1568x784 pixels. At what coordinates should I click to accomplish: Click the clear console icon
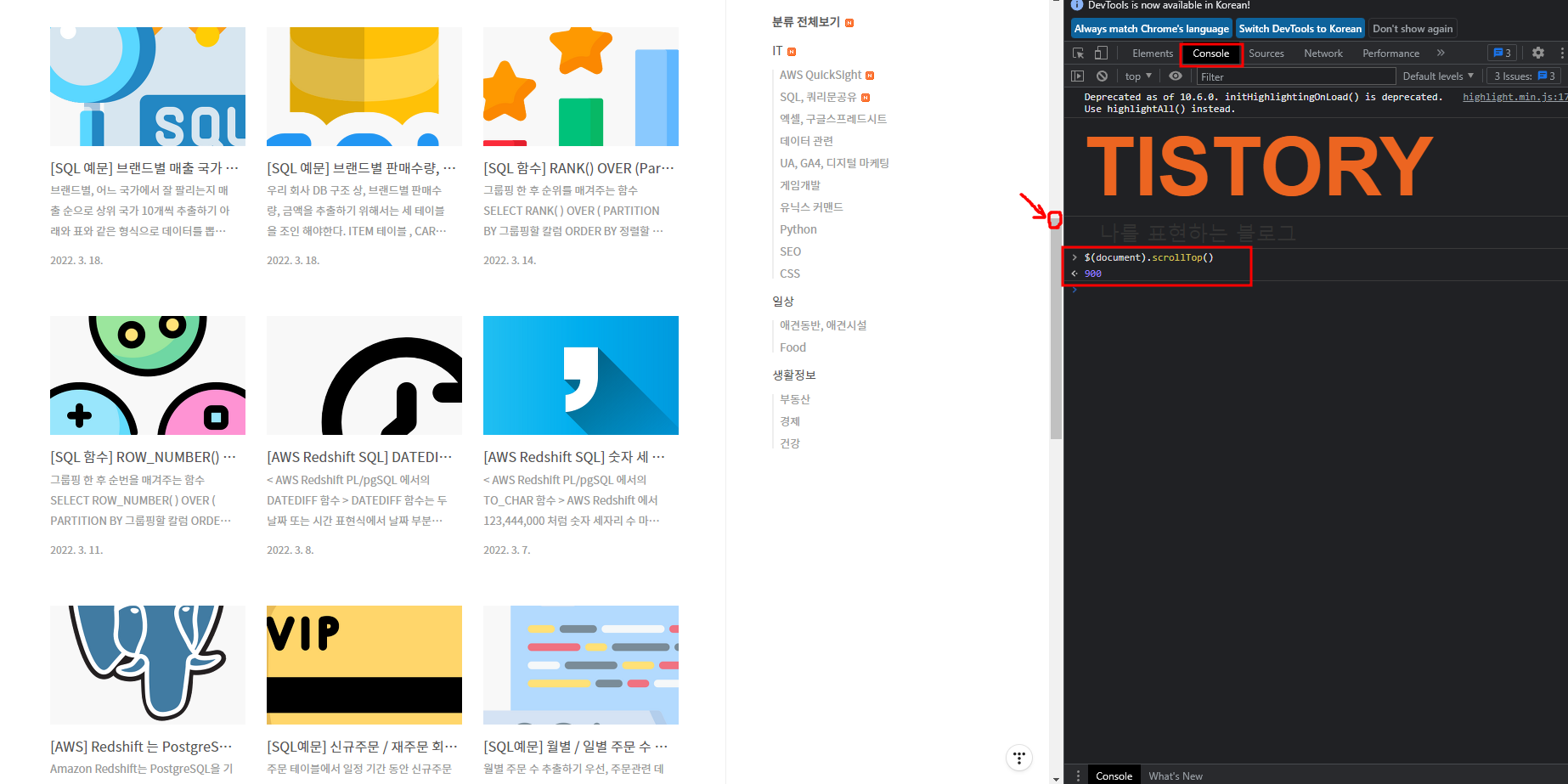pyautogui.click(x=1102, y=76)
